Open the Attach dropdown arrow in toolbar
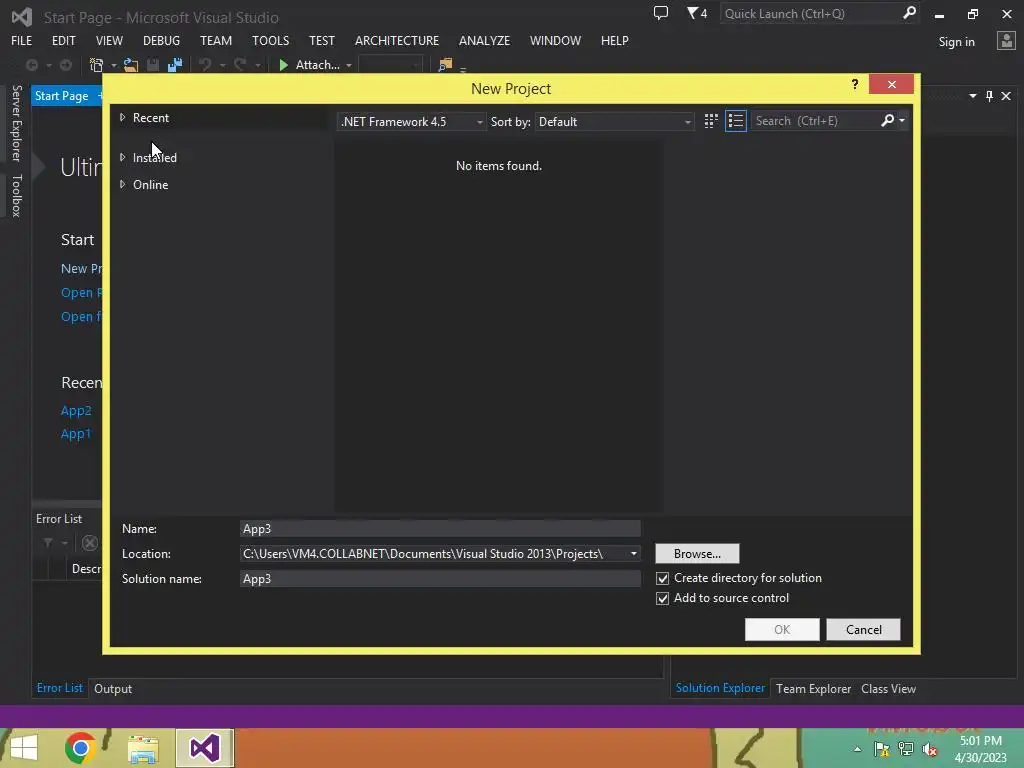The width and height of the screenshot is (1024, 768). coord(349,65)
